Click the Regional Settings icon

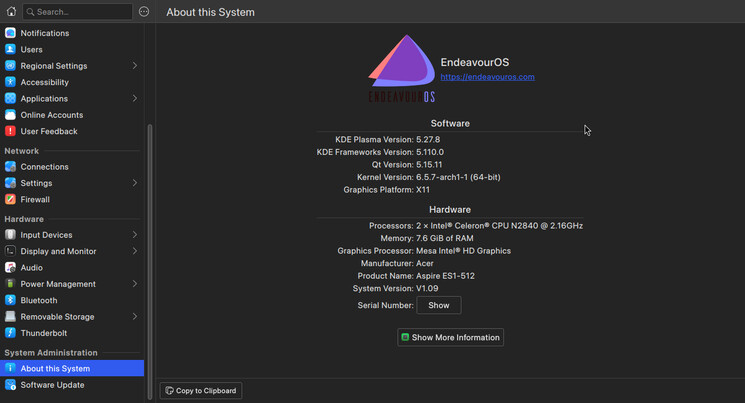(10, 66)
